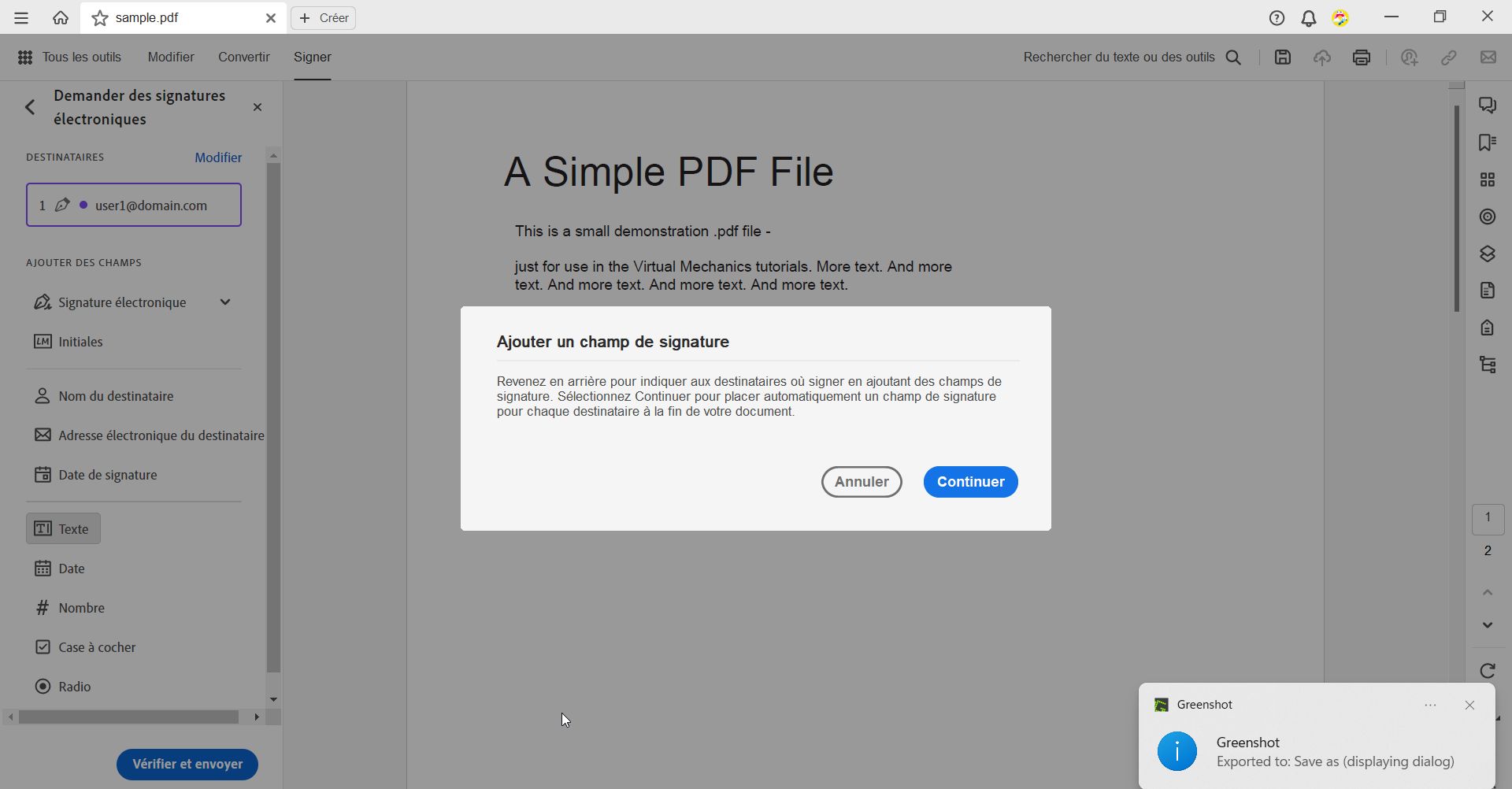This screenshot has height=789, width=1512.
Task: Rotate the page view icon
Action: [x=1488, y=670]
